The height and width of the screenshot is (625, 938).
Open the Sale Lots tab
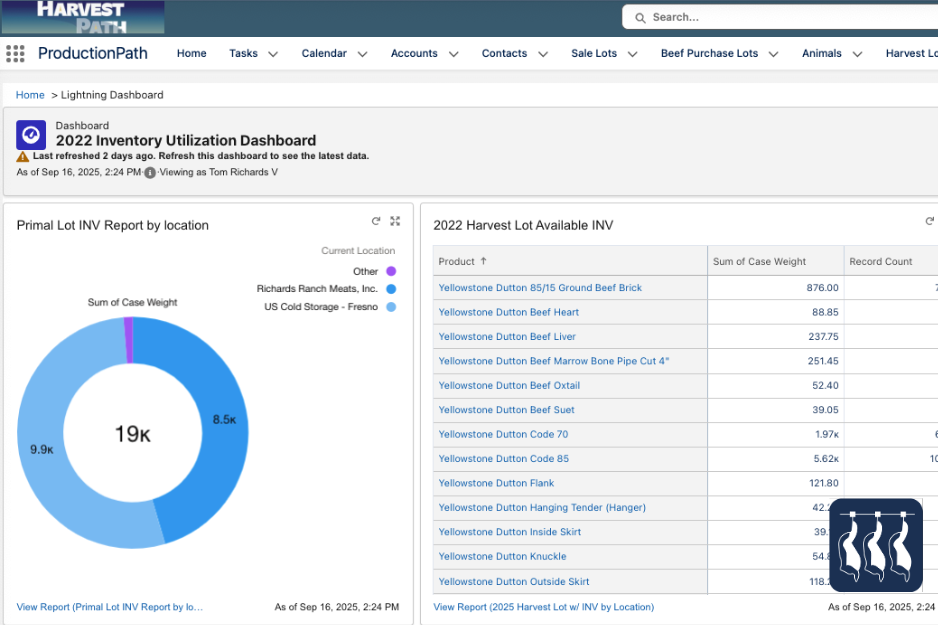click(594, 53)
